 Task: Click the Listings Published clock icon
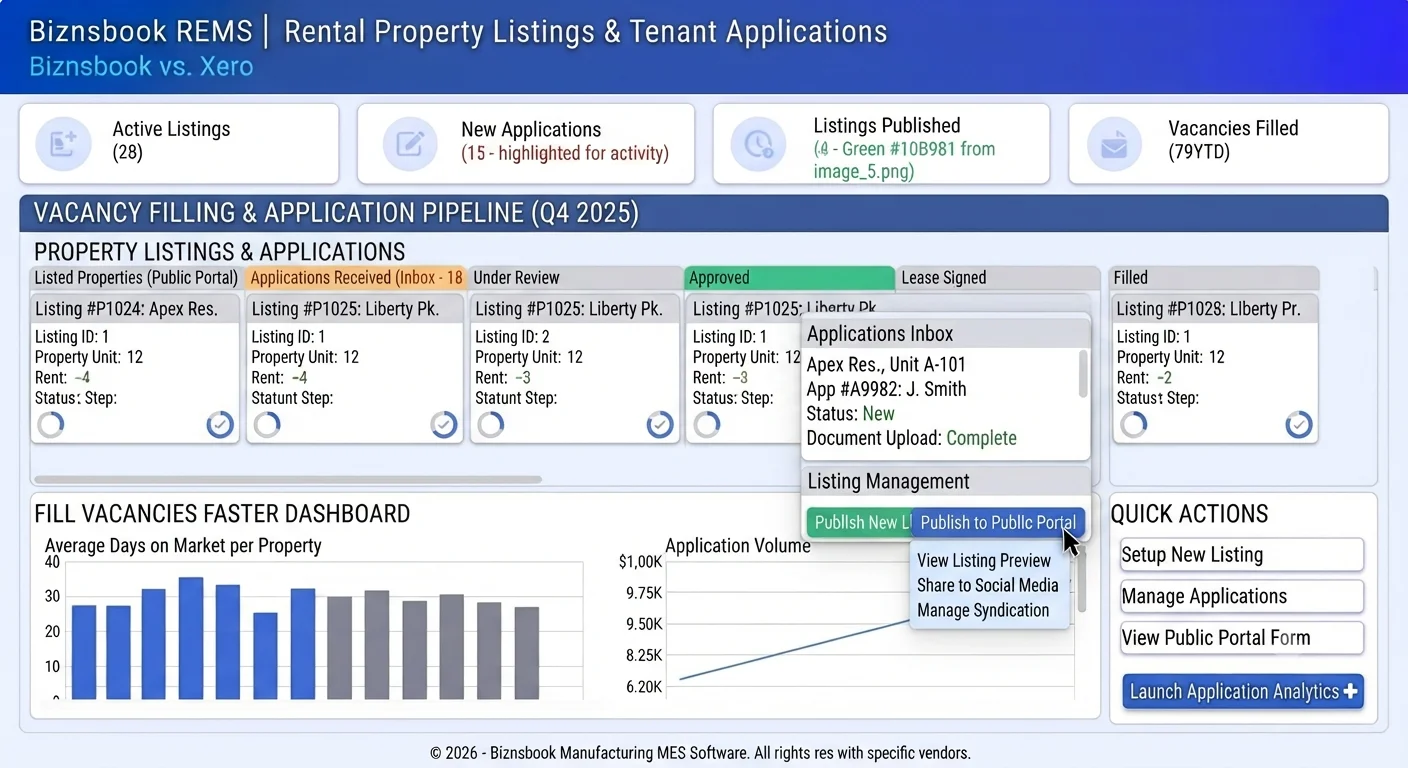coord(759,144)
